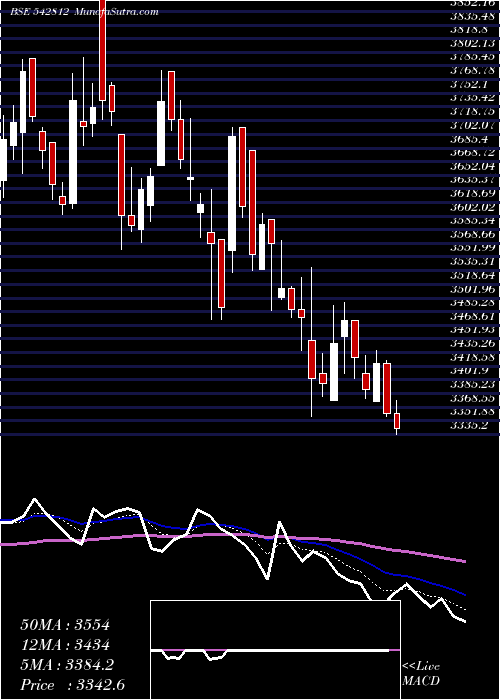This screenshot has height=700, width=500.
Task: Select the Price : 3342.6 value
Action: (72, 685)
